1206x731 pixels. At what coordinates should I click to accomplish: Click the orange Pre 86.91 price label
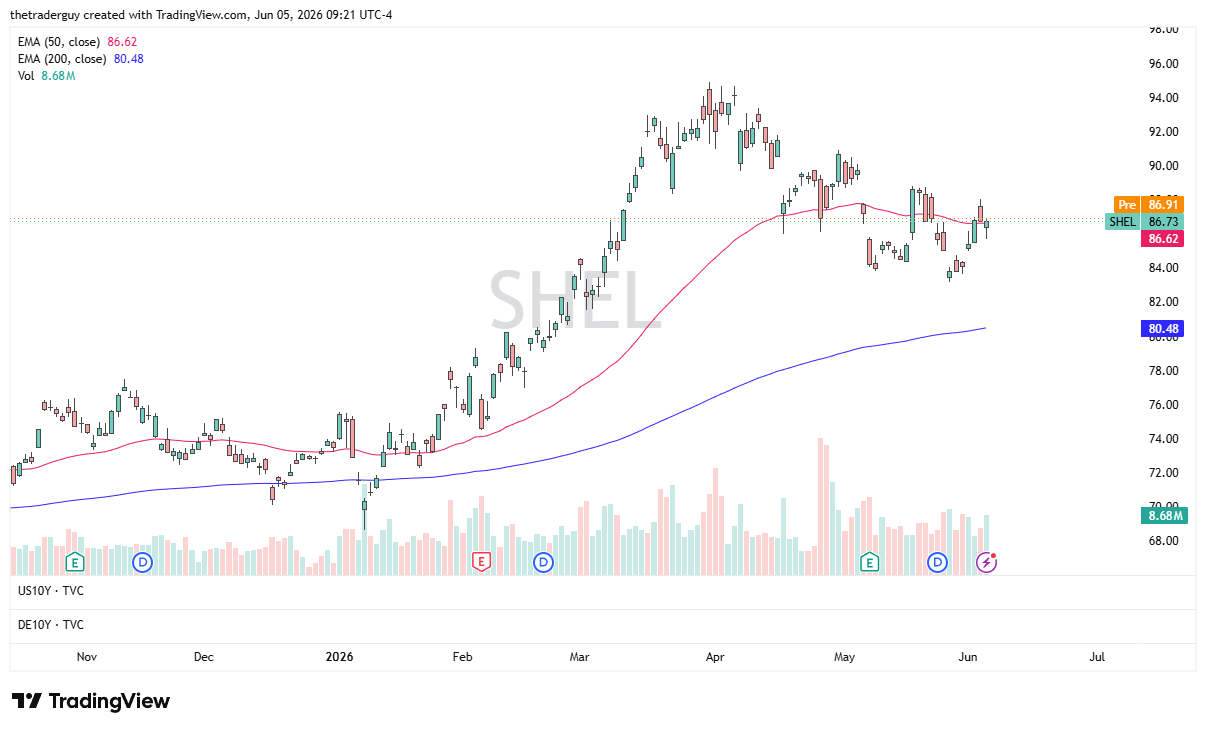tap(1148, 204)
